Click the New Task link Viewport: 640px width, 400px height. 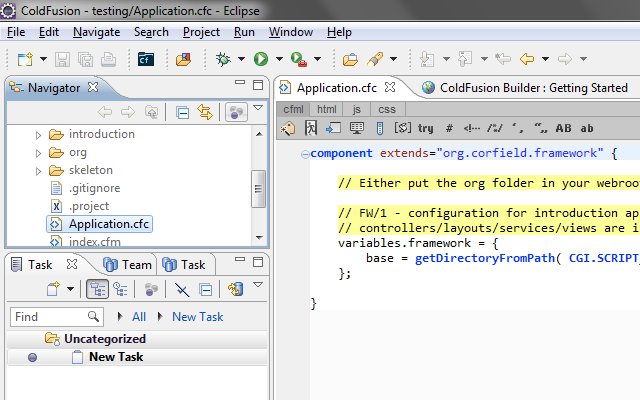(198, 317)
